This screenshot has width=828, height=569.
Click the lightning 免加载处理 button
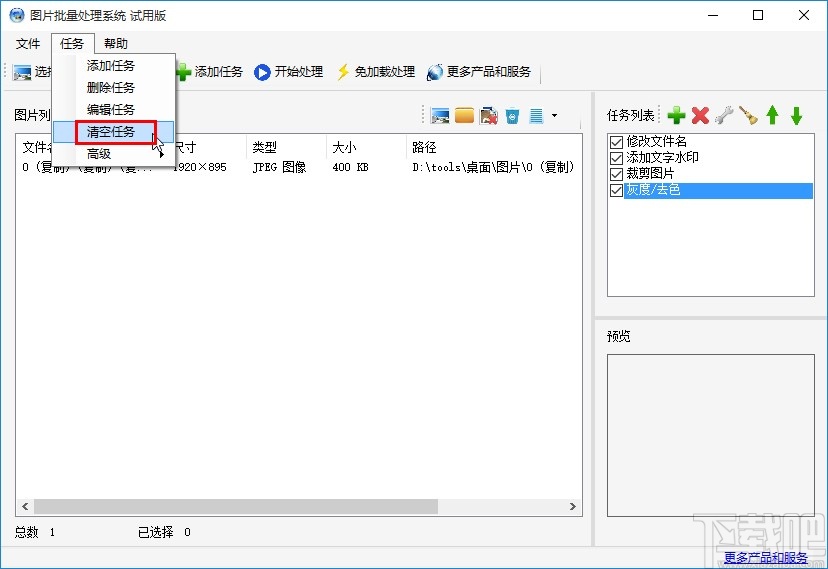[375, 72]
